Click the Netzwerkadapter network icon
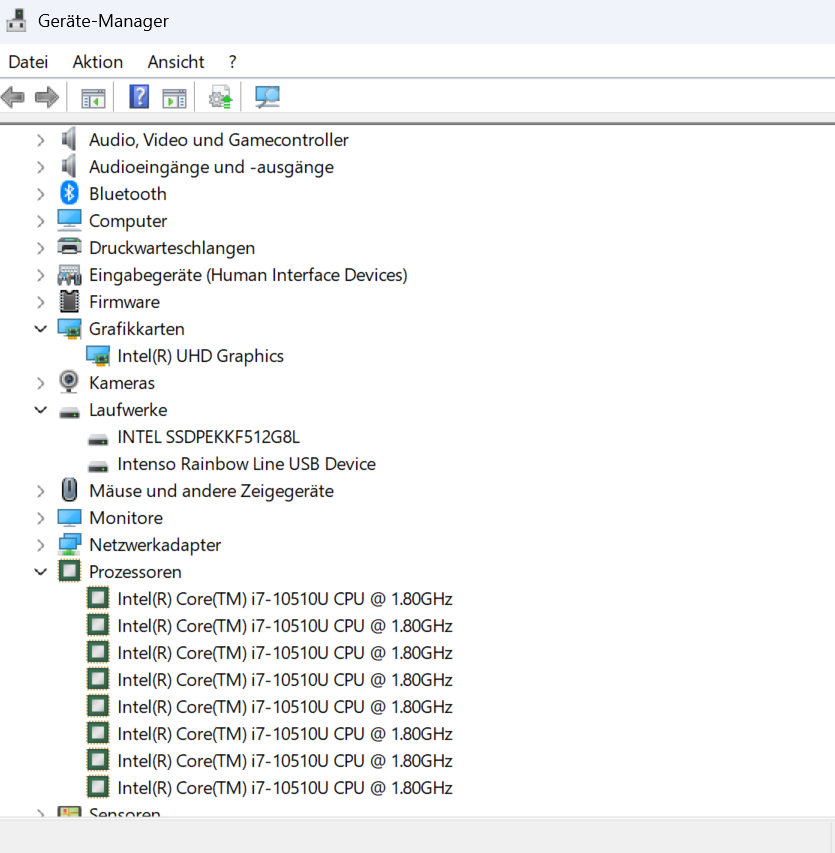The image size is (835, 853). [x=69, y=545]
